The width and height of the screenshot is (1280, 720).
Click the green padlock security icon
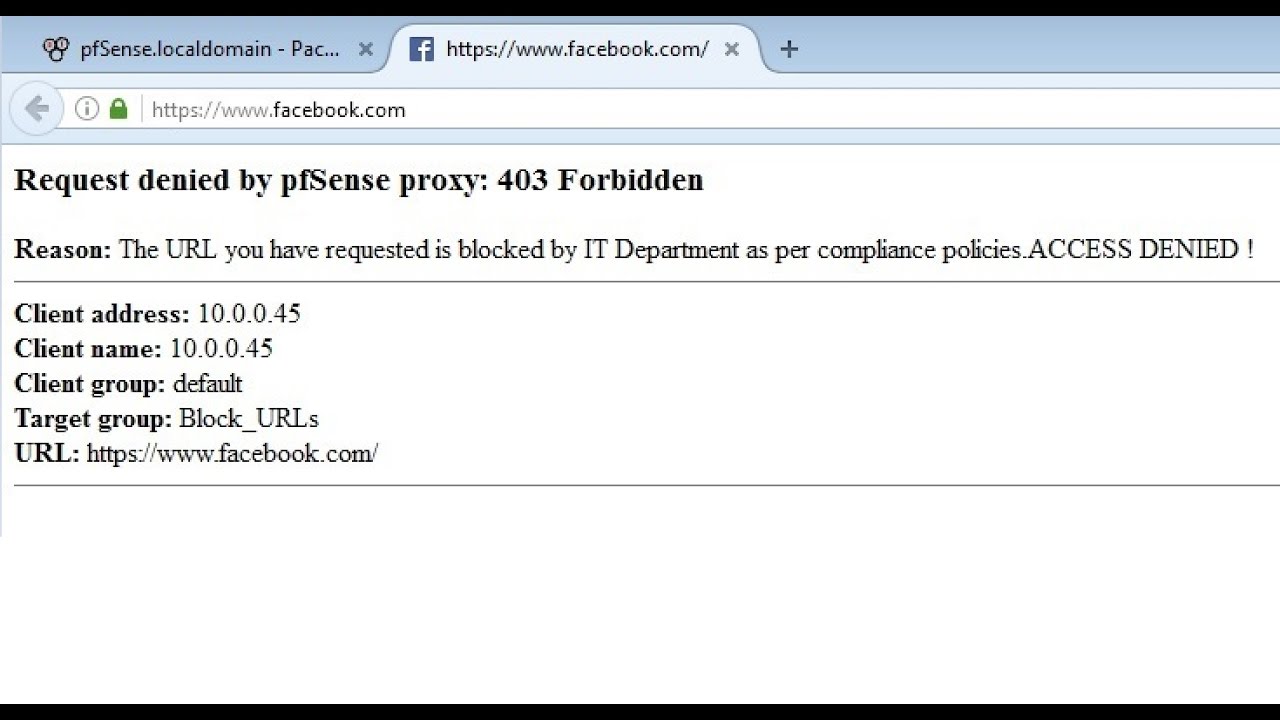click(118, 109)
